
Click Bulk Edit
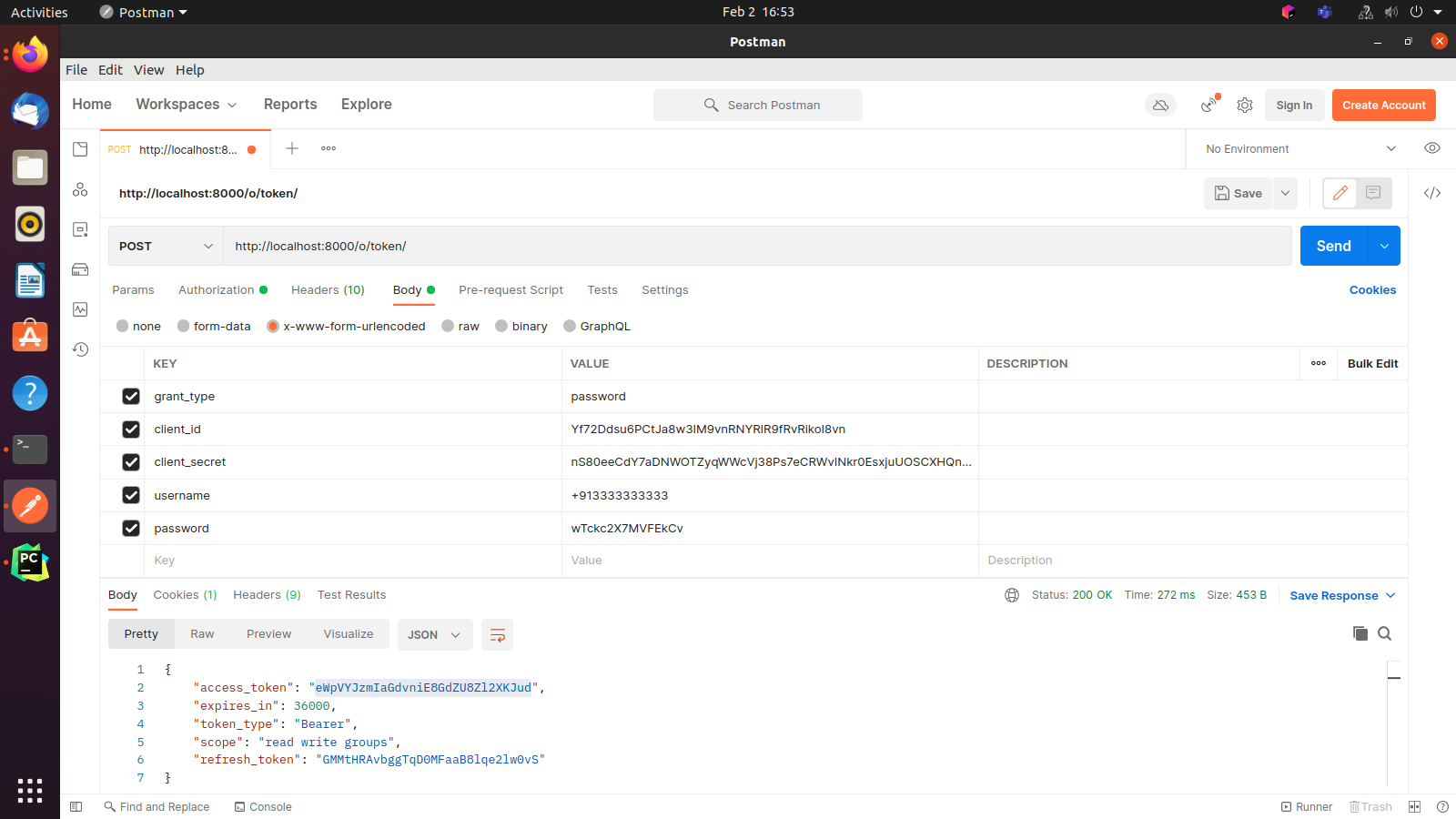tap(1372, 363)
